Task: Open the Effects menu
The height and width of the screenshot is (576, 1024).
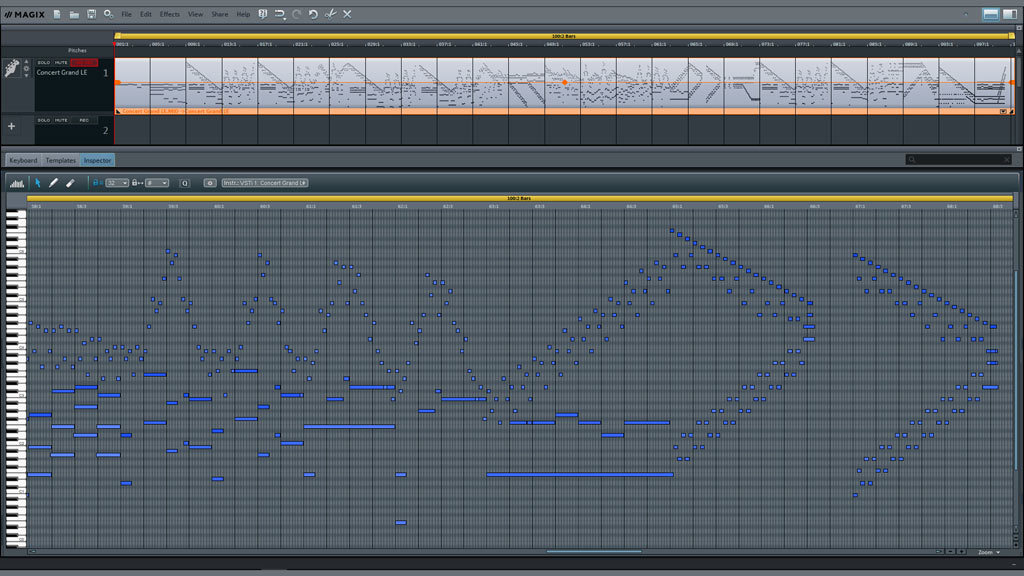Action: pos(170,14)
